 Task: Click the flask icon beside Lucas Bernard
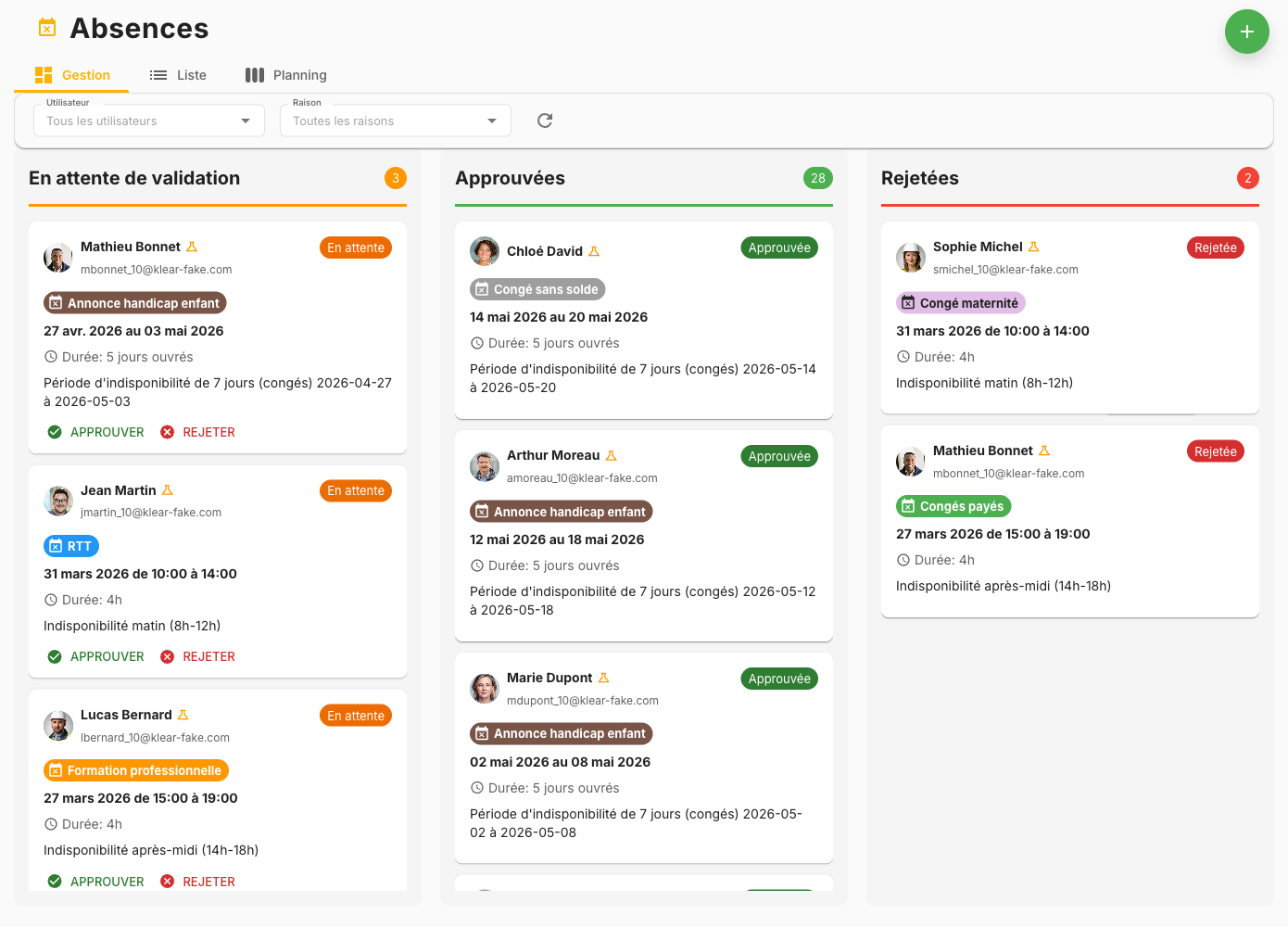pyautogui.click(x=183, y=715)
